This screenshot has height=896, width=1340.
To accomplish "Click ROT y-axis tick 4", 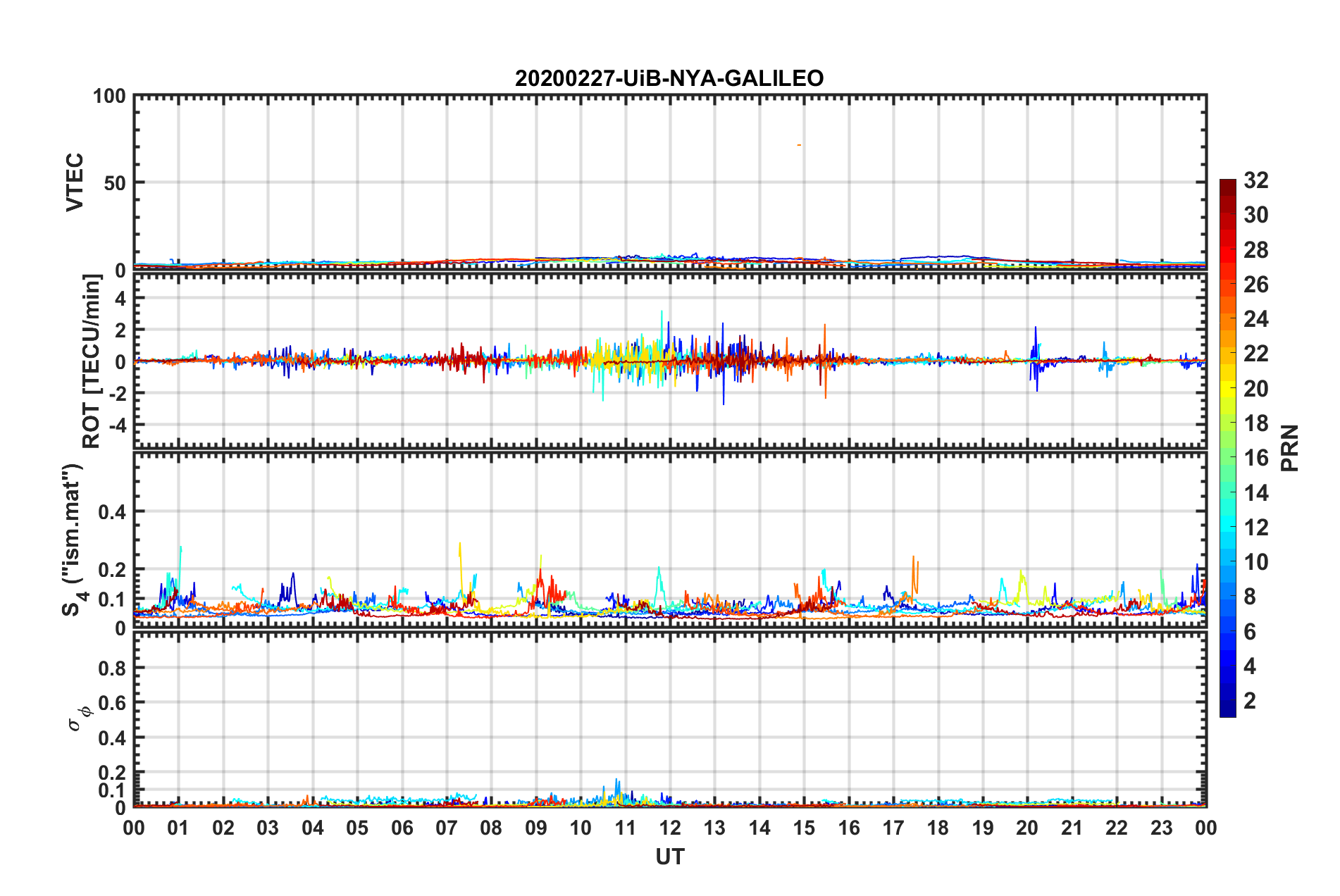I will click(x=120, y=298).
